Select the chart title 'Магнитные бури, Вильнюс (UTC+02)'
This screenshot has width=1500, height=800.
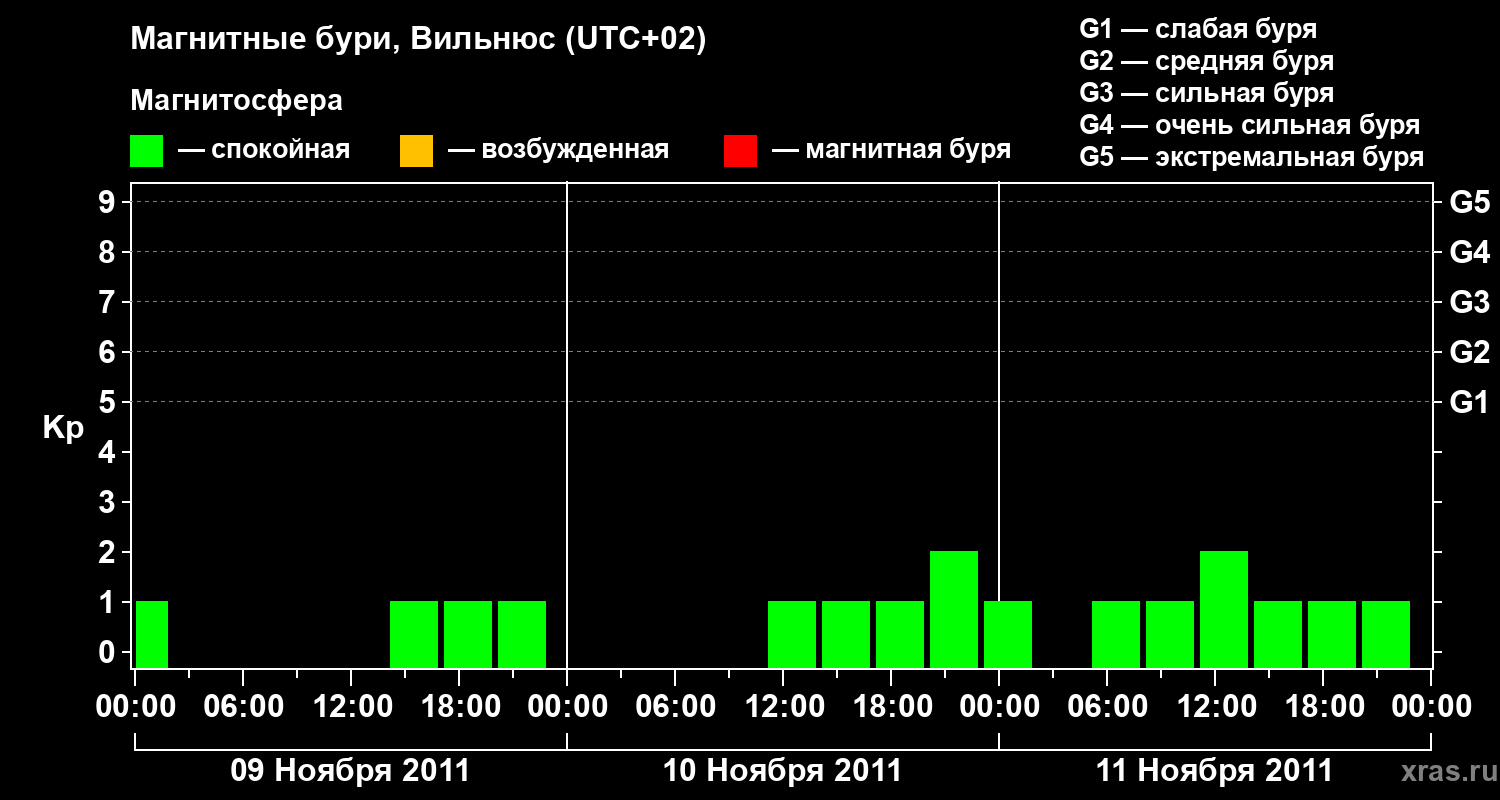(x=418, y=41)
